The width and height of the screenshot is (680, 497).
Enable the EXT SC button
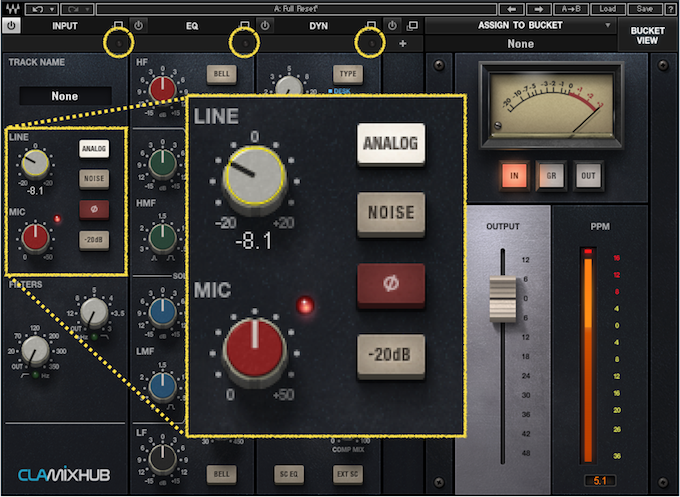pyautogui.click(x=348, y=474)
